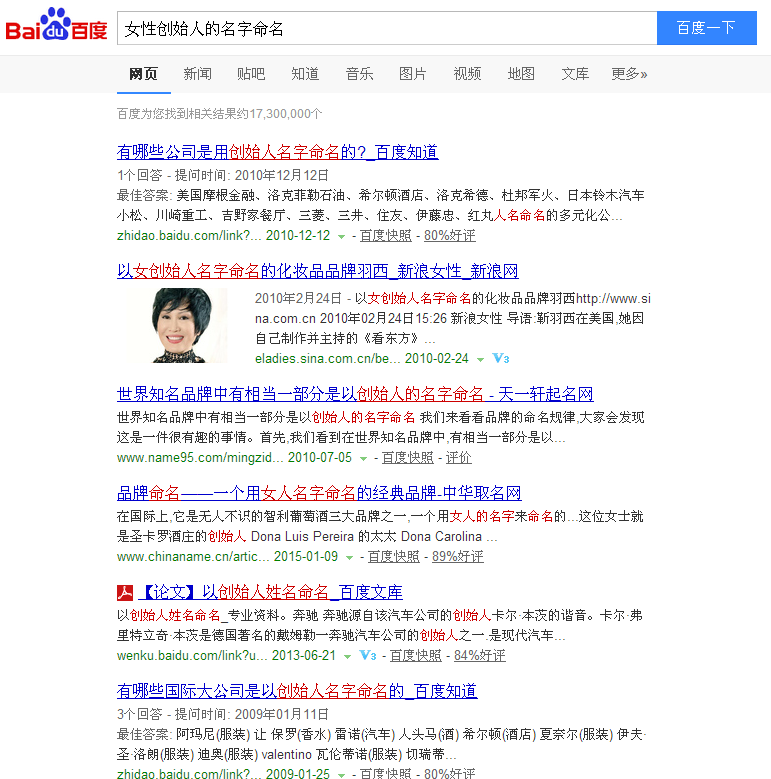Expand the dropdown arrow after www.name95.com 2010-07-05
Viewport: 771px width, 779px height.
pos(363,459)
